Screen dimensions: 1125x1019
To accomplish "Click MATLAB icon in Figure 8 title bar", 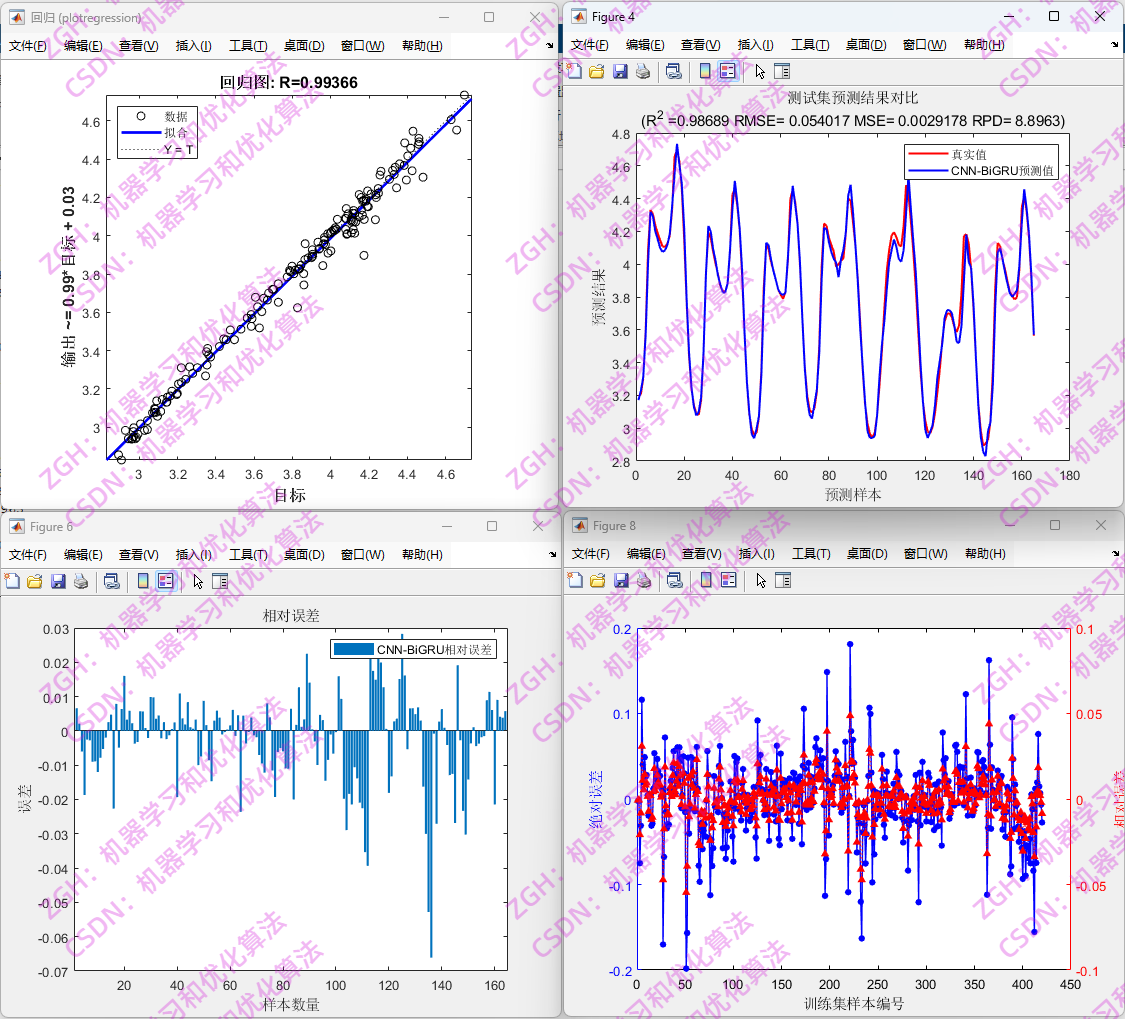I will (580, 525).
